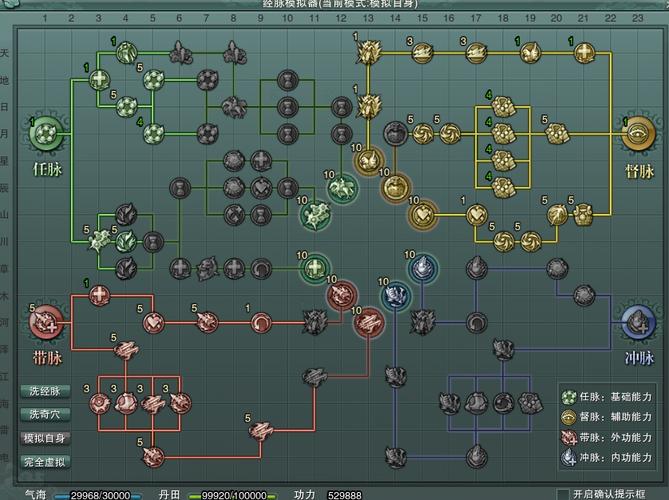The width and height of the screenshot is (669, 500).
Task: Choose the blue 冲脉 meridian icon
Action: (x=637, y=321)
